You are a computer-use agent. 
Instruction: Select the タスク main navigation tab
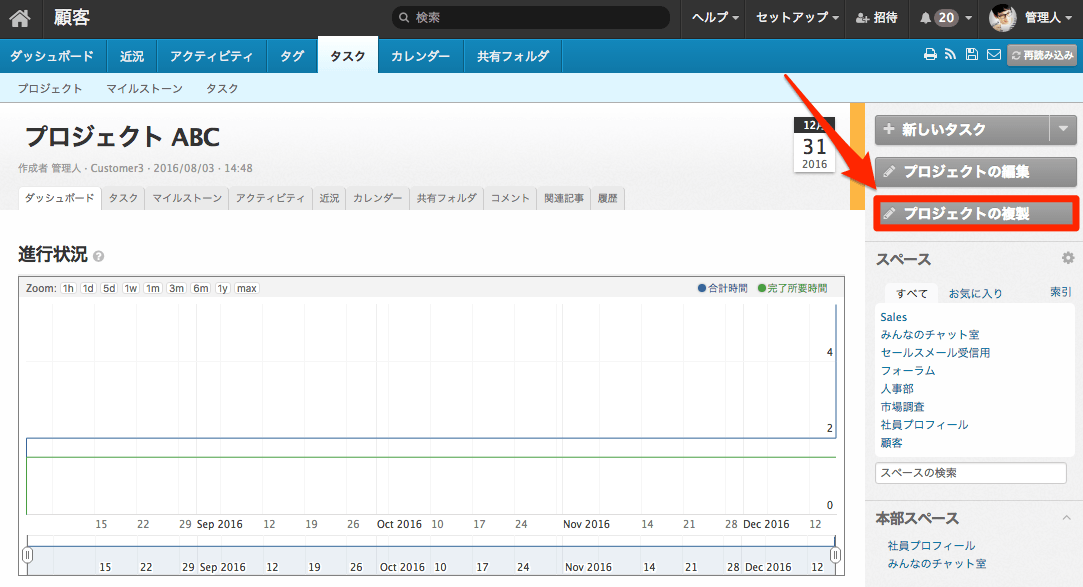pos(347,56)
